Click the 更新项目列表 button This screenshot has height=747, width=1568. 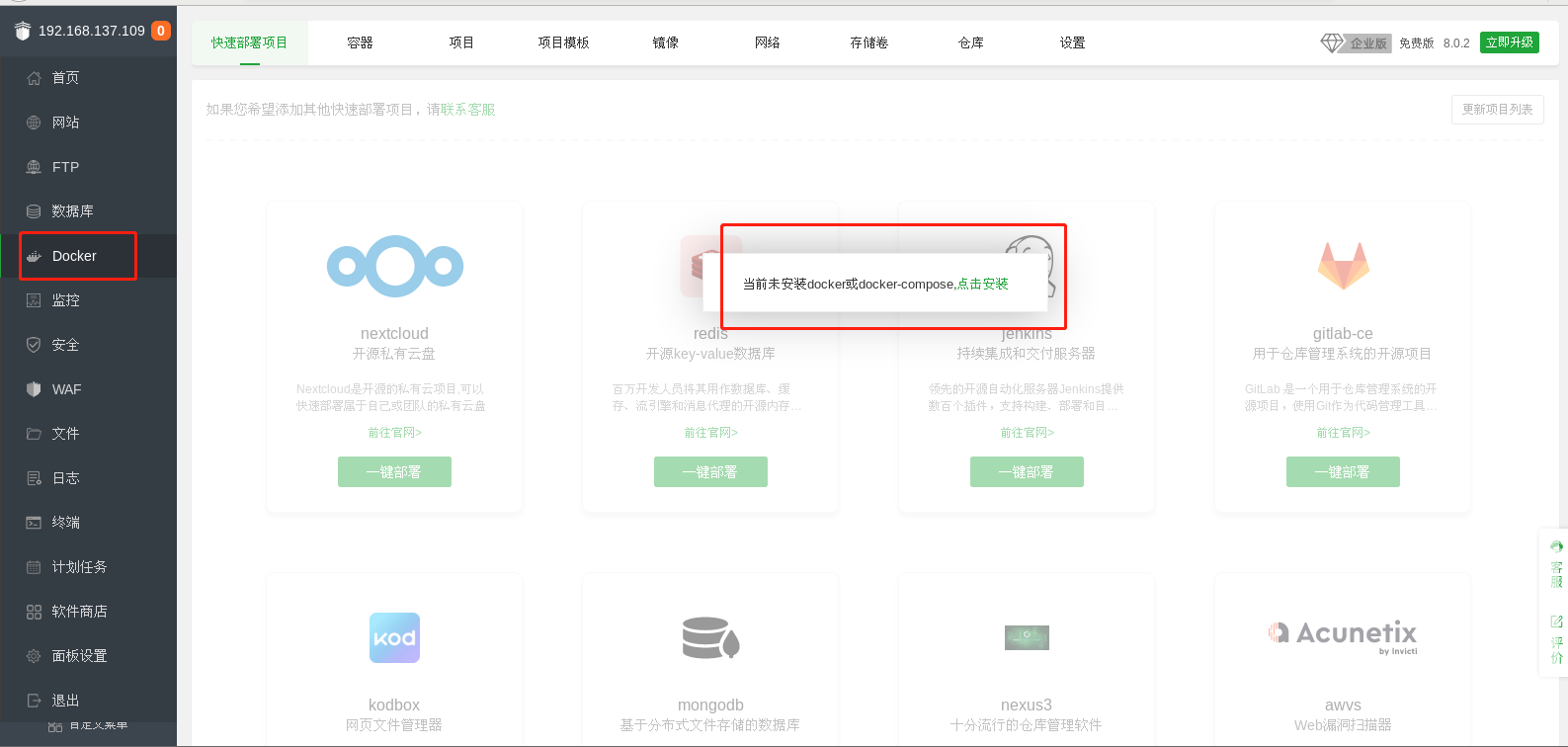pos(1498,110)
